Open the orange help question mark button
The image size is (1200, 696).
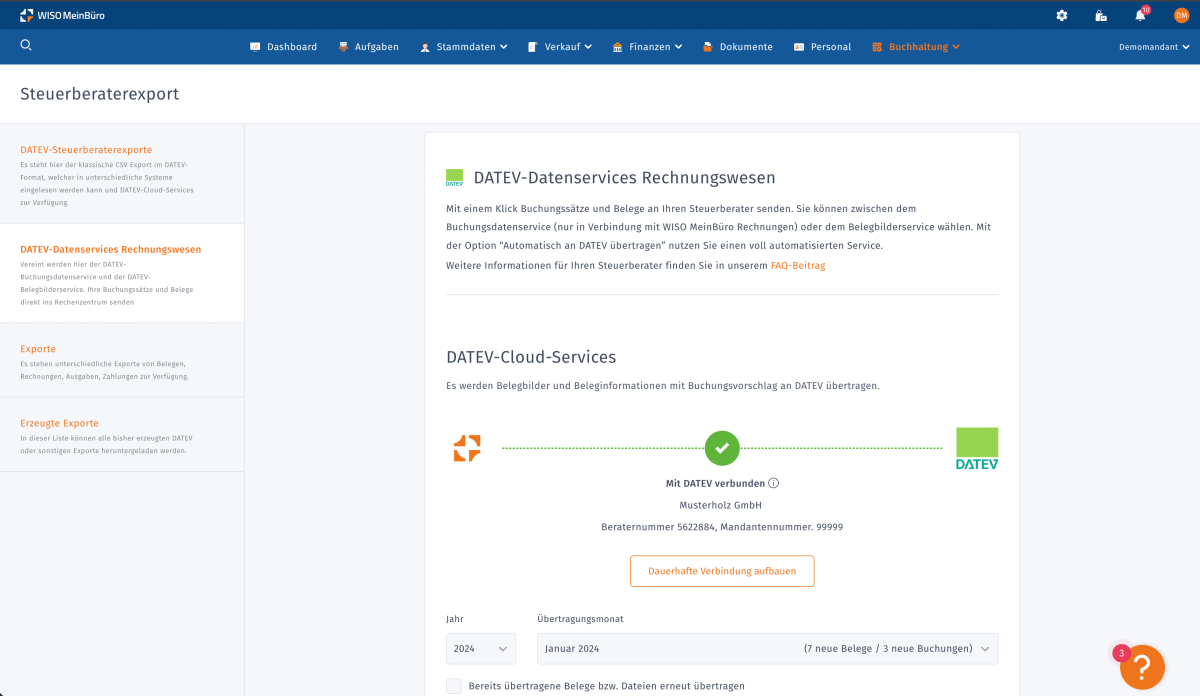point(1142,667)
